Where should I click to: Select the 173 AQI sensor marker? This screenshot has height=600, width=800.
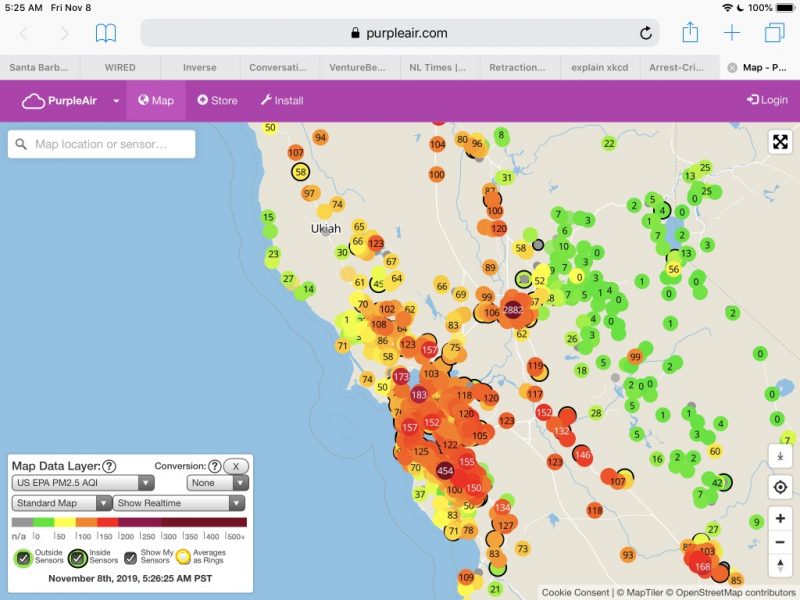click(401, 377)
